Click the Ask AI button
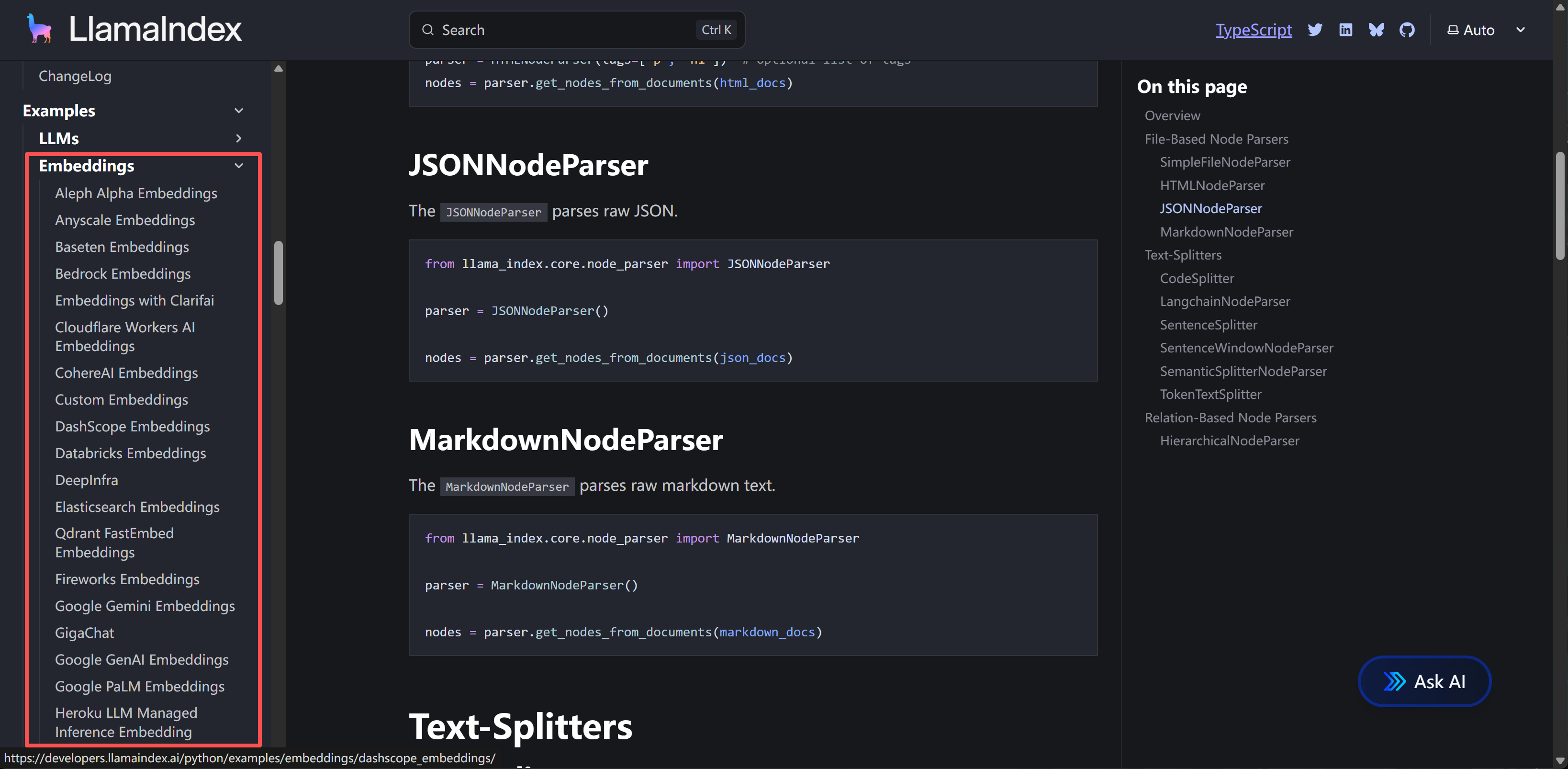This screenshot has height=769, width=1568. coord(1424,681)
